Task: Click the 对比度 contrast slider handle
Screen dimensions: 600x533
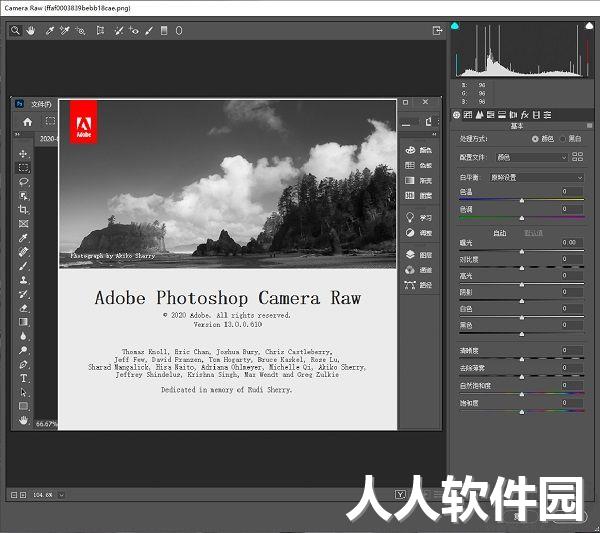Action: (522, 268)
